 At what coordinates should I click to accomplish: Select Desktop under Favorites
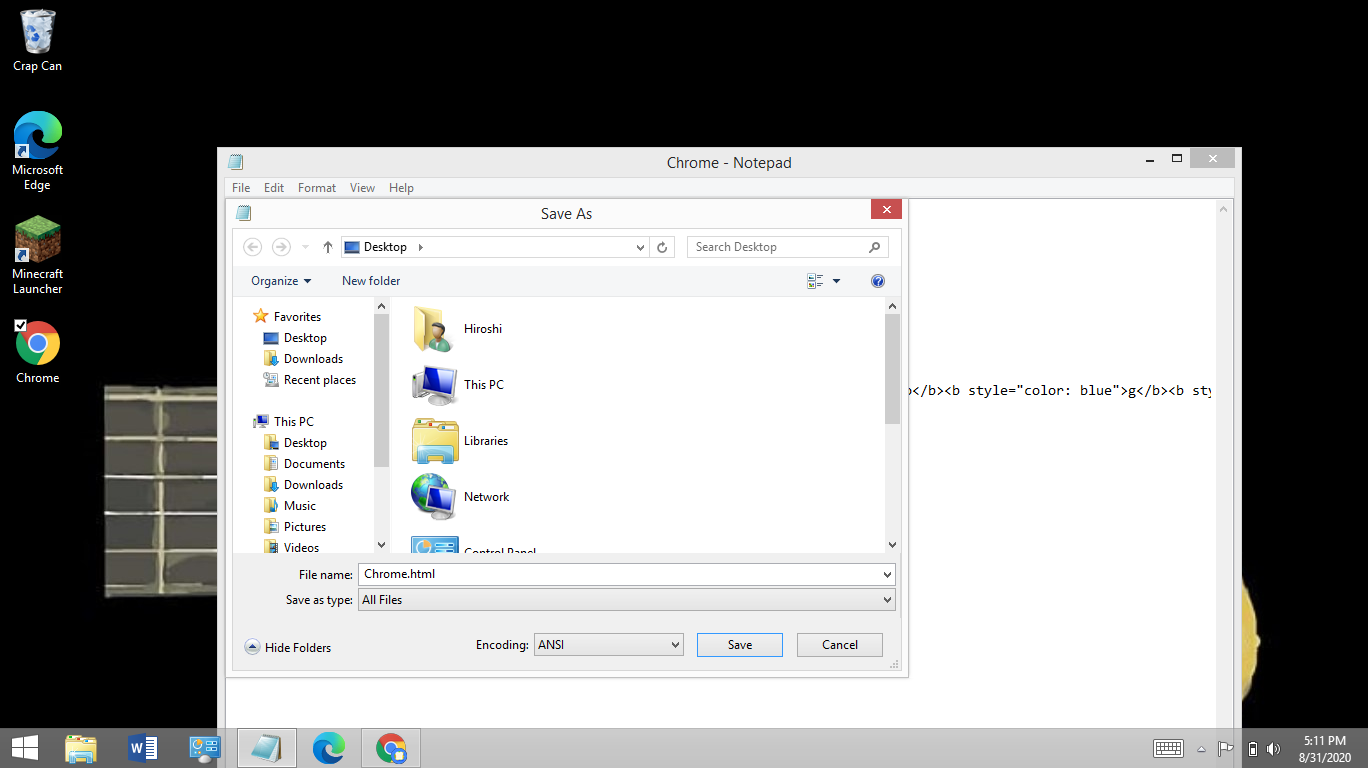[x=295, y=338]
